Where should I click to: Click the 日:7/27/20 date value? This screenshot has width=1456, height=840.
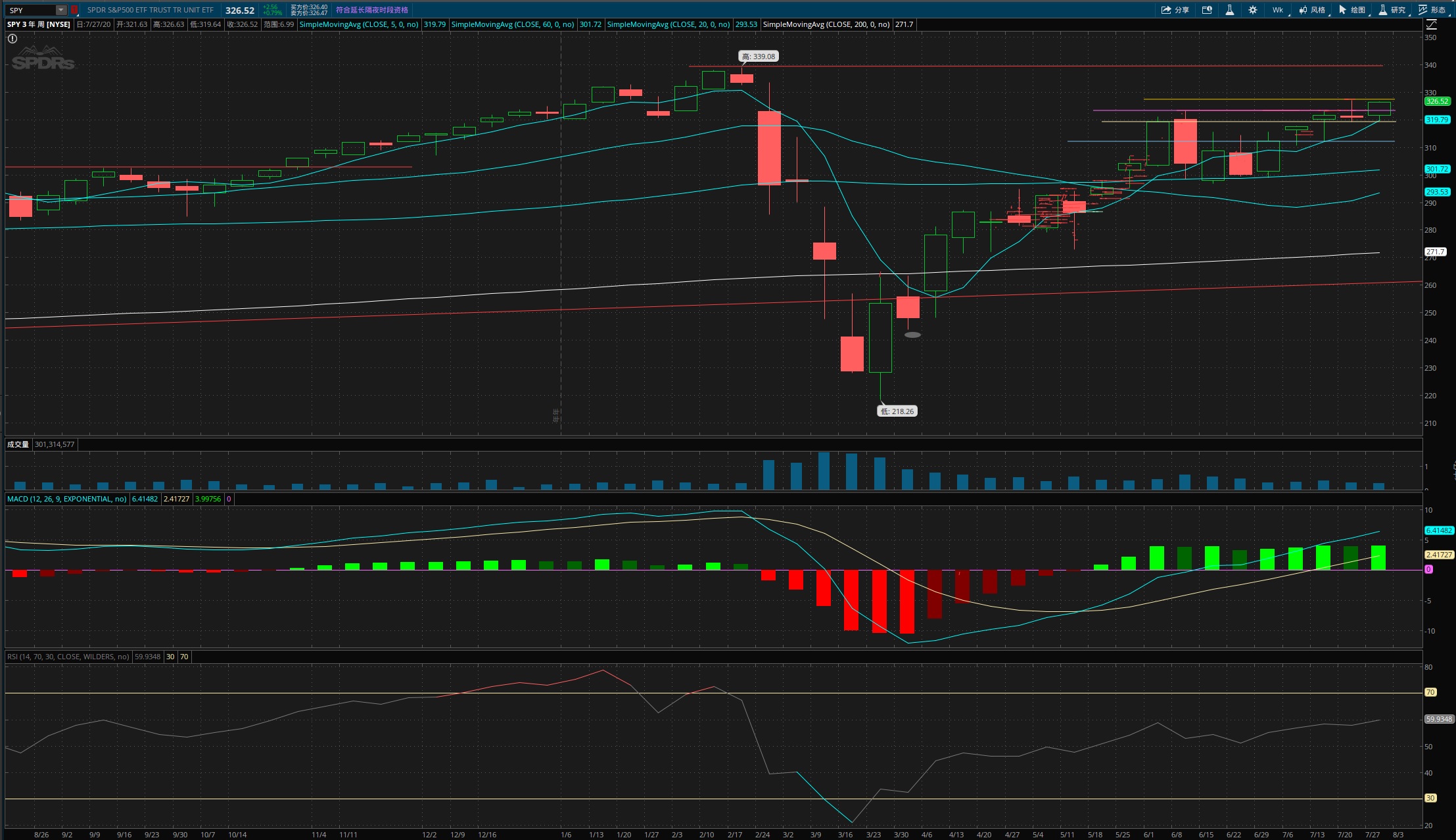pyautogui.click(x=93, y=24)
